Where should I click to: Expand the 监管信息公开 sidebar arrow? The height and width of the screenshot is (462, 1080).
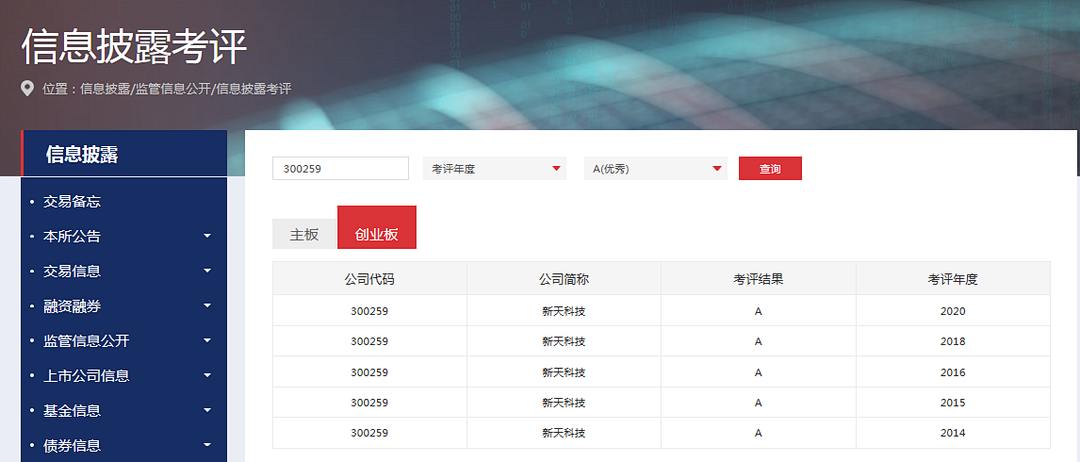[207, 341]
